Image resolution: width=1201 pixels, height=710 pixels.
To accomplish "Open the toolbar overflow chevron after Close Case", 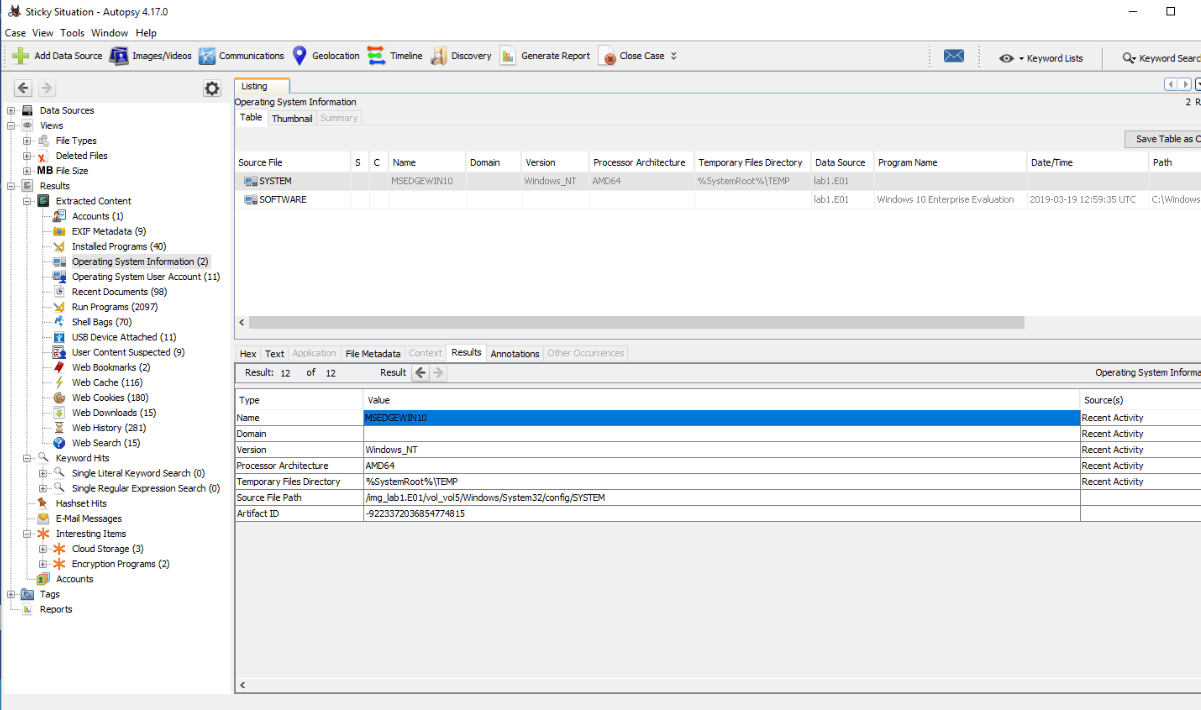I will tap(674, 56).
